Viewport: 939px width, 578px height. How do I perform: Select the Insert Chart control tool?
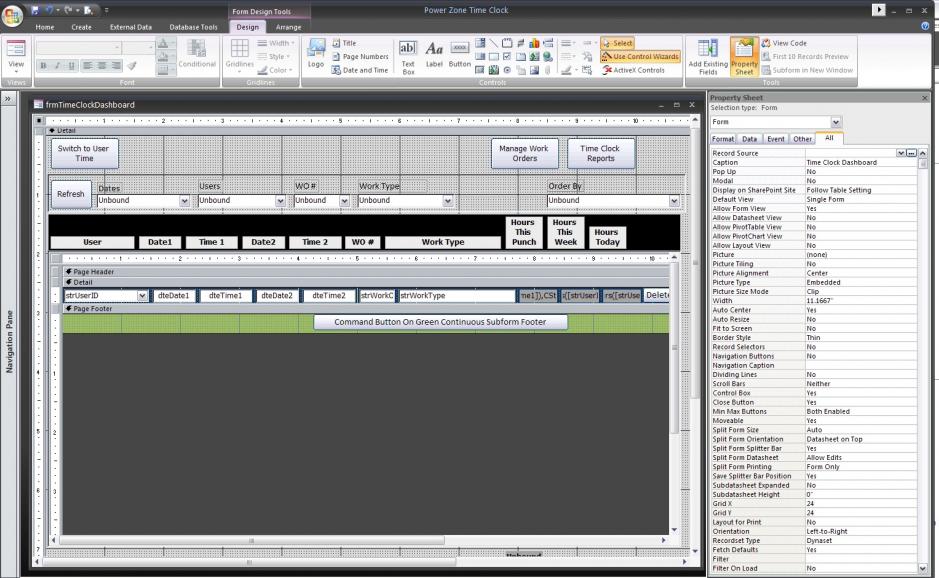(x=534, y=43)
